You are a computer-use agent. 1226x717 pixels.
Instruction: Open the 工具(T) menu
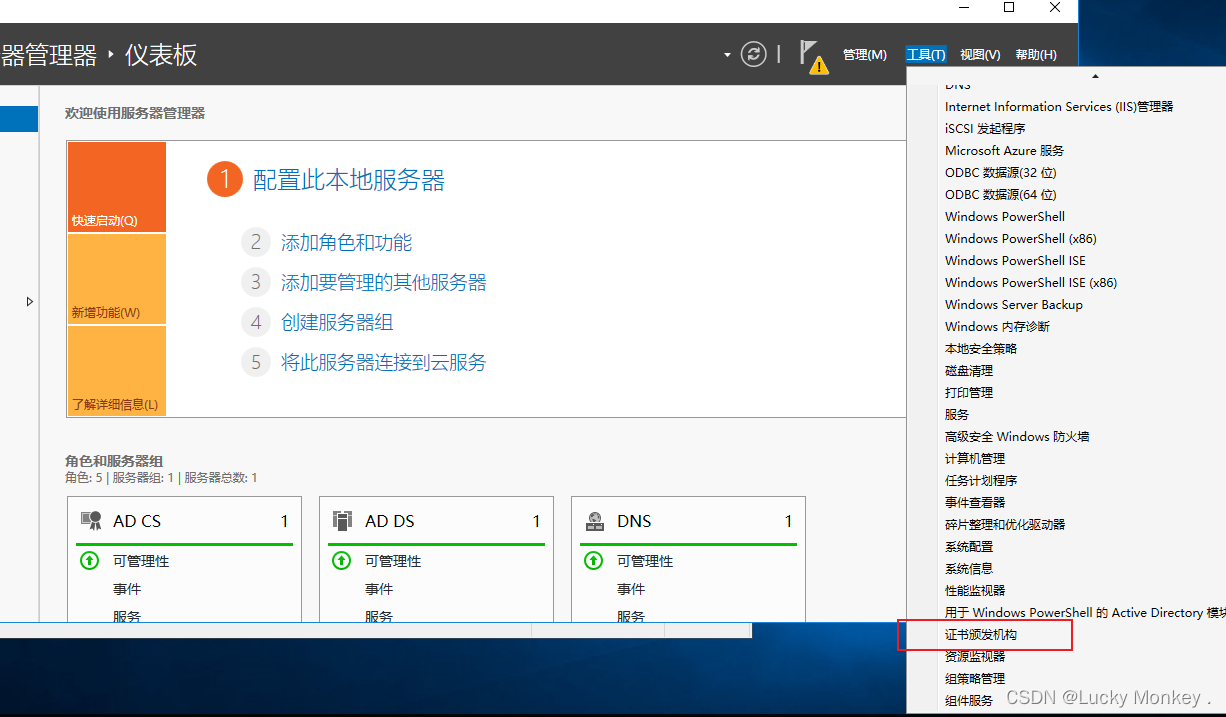click(x=926, y=55)
